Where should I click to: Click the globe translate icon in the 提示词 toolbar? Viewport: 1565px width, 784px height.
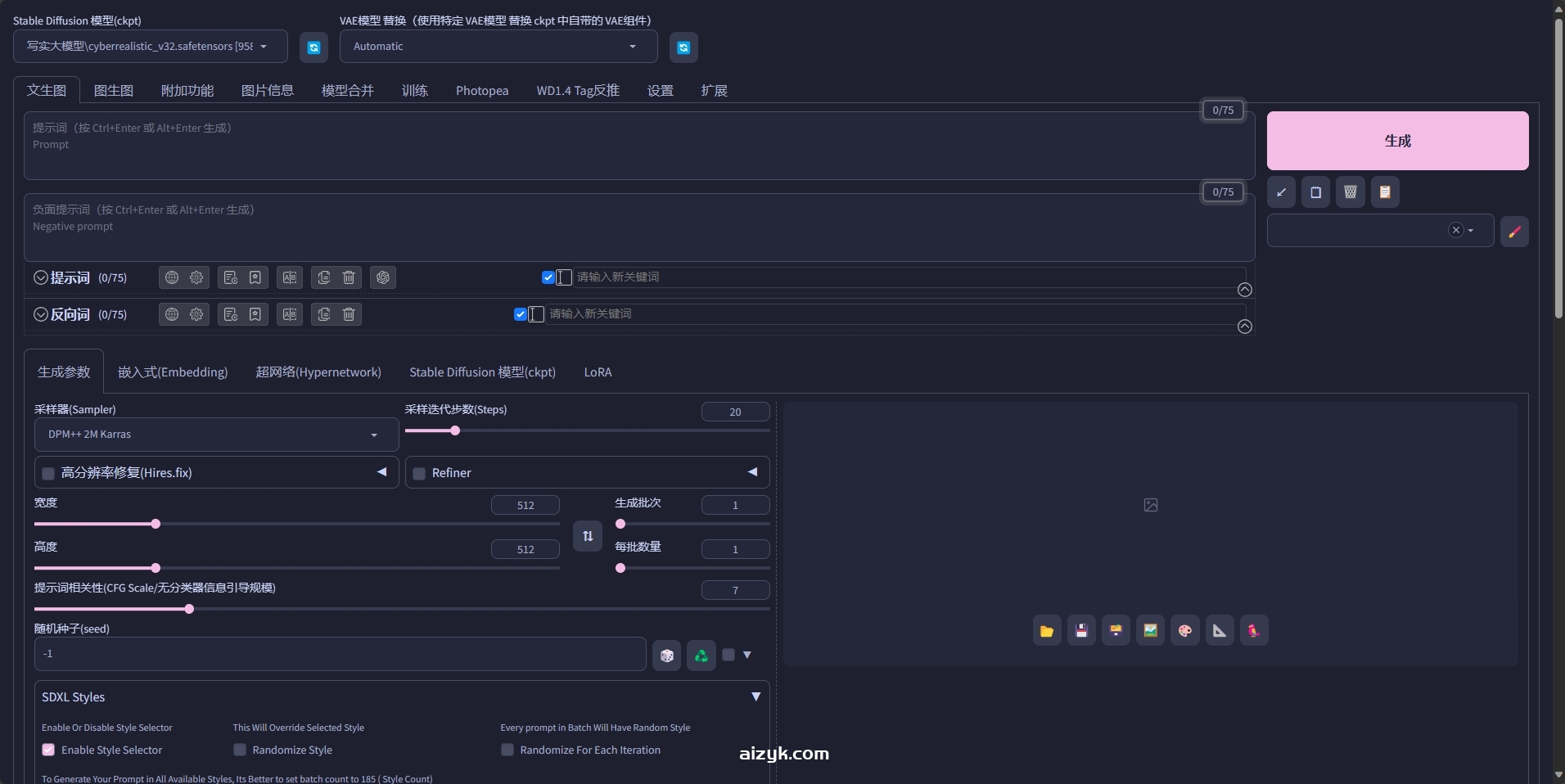[x=171, y=277]
